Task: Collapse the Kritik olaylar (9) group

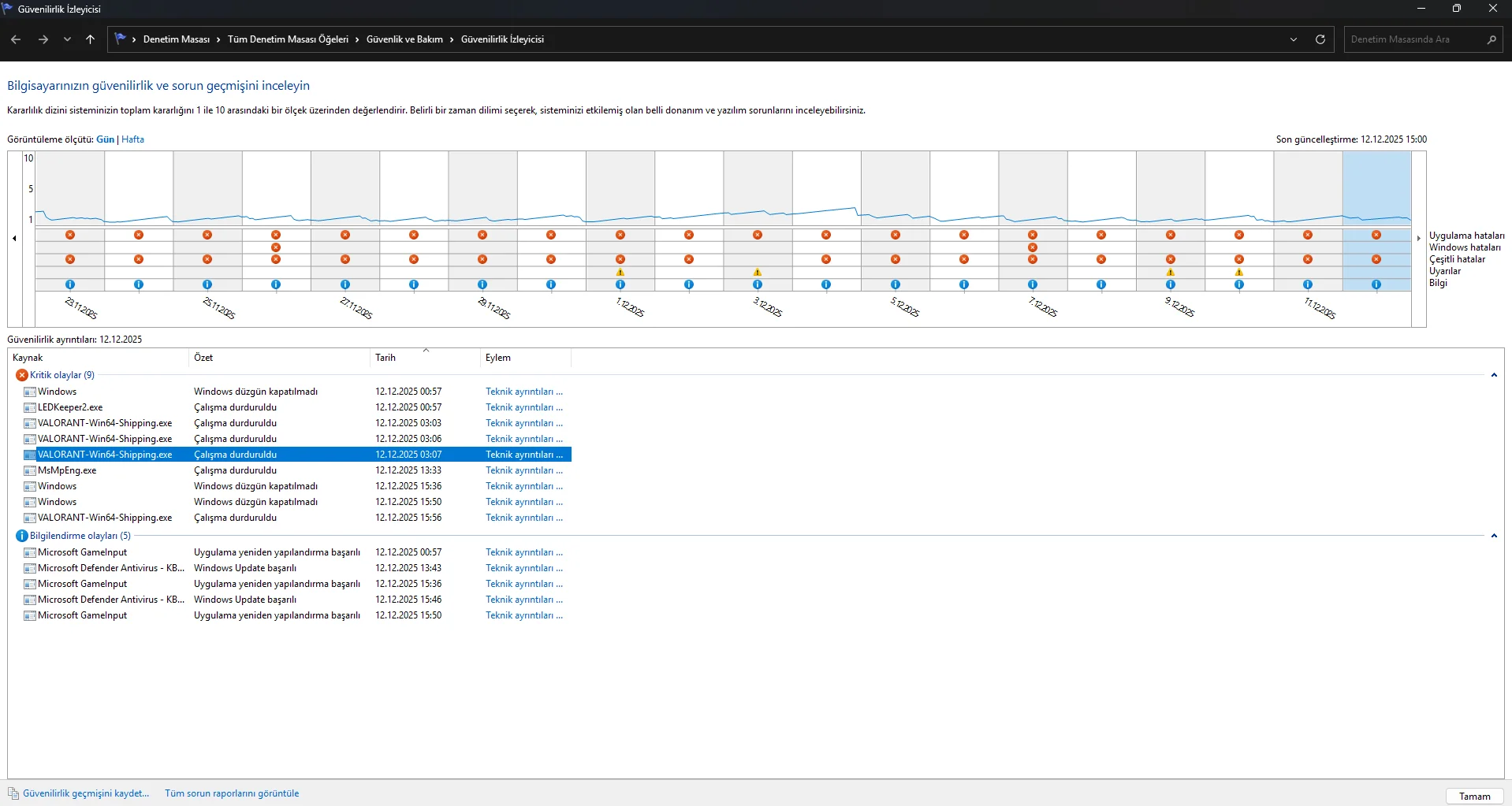Action: (1494, 375)
